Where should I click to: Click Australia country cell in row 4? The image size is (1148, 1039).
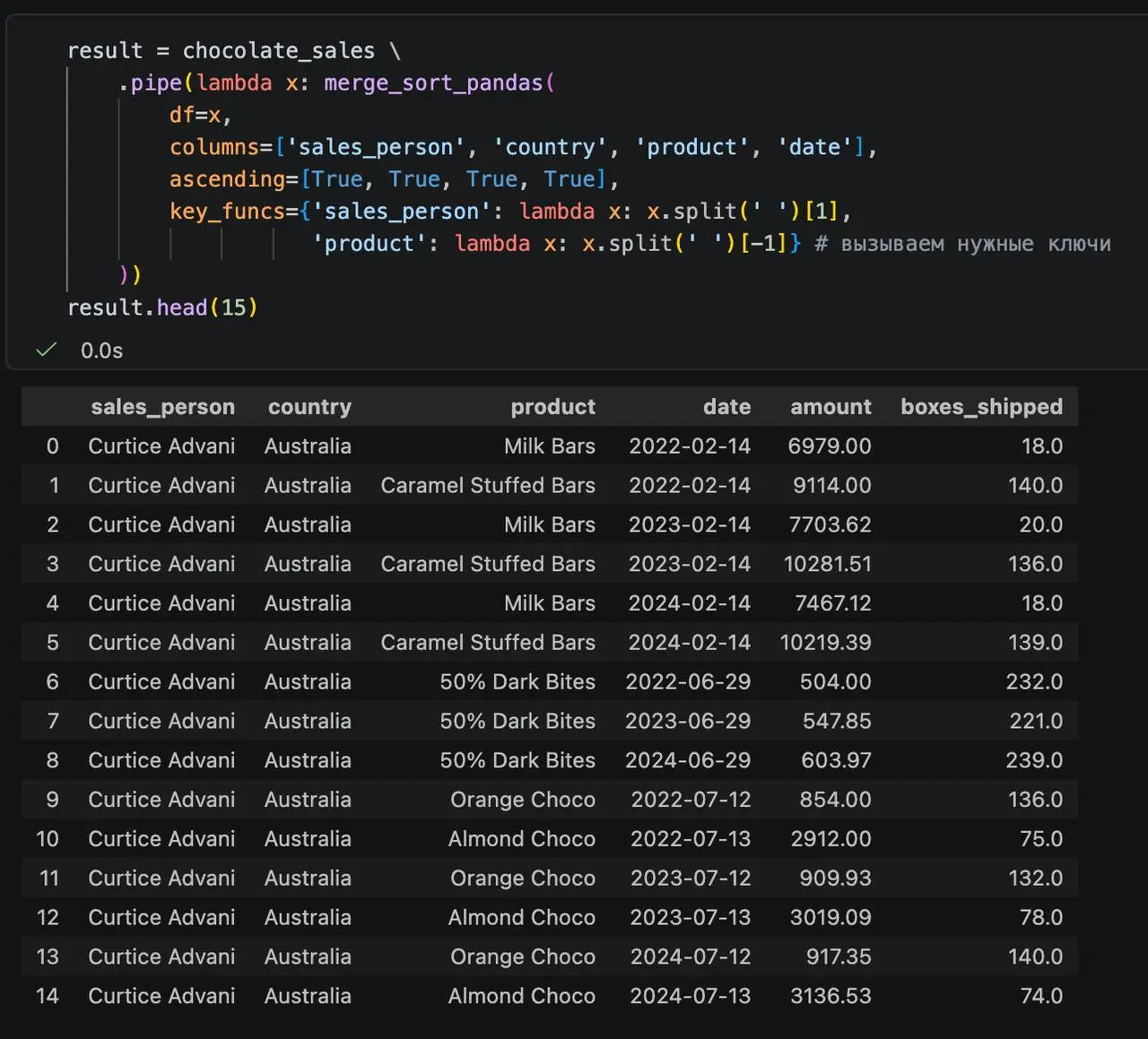coord(308,603)
